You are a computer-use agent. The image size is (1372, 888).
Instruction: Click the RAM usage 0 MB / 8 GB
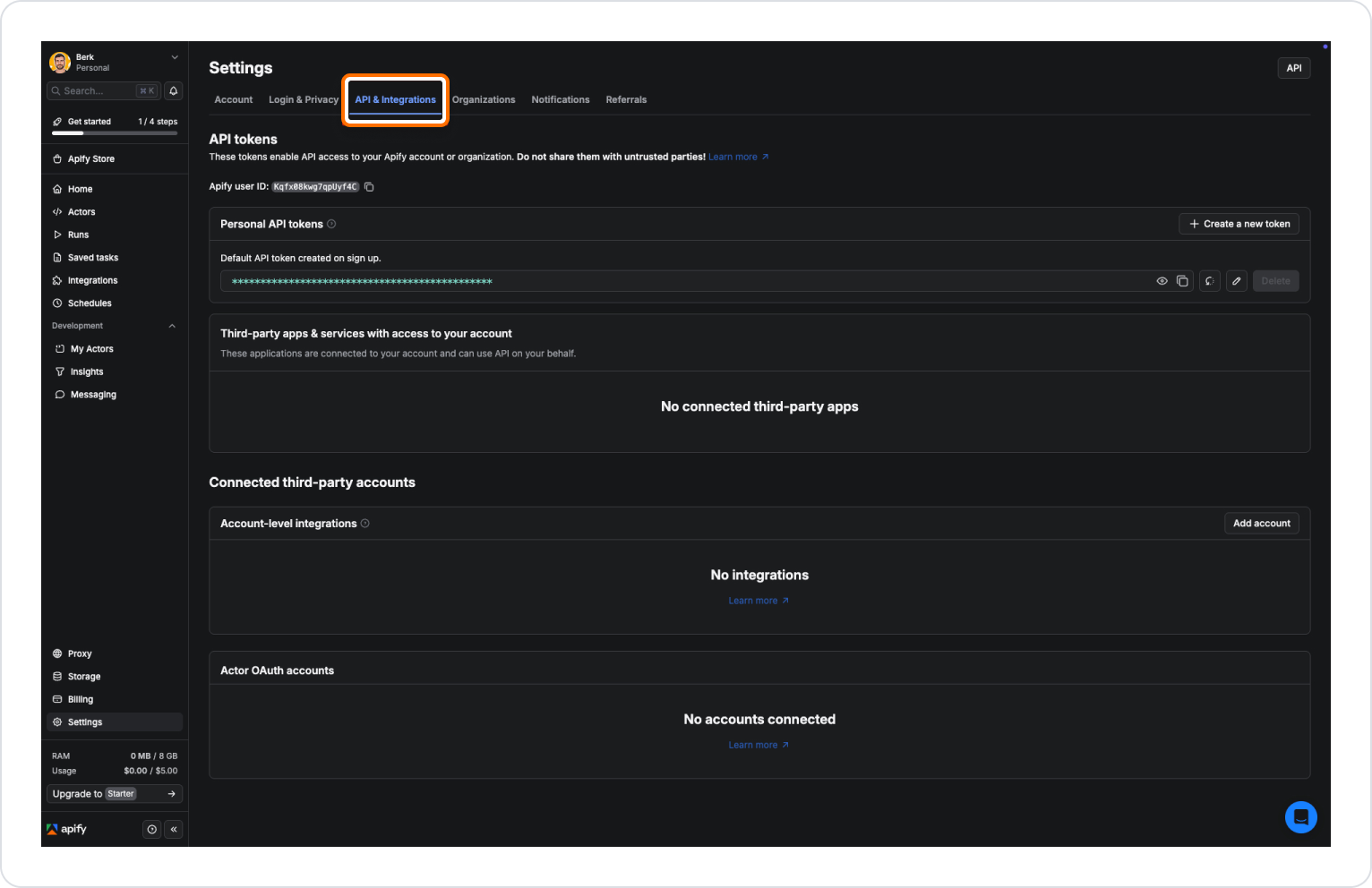pyautogui.click(x=154, y=756)
